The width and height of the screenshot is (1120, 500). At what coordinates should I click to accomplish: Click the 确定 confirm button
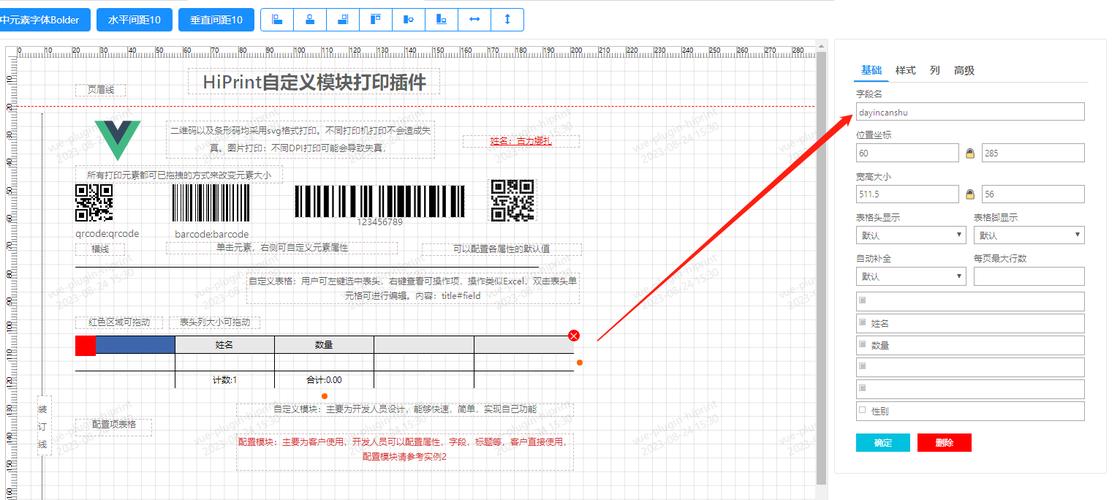point(883,443)
